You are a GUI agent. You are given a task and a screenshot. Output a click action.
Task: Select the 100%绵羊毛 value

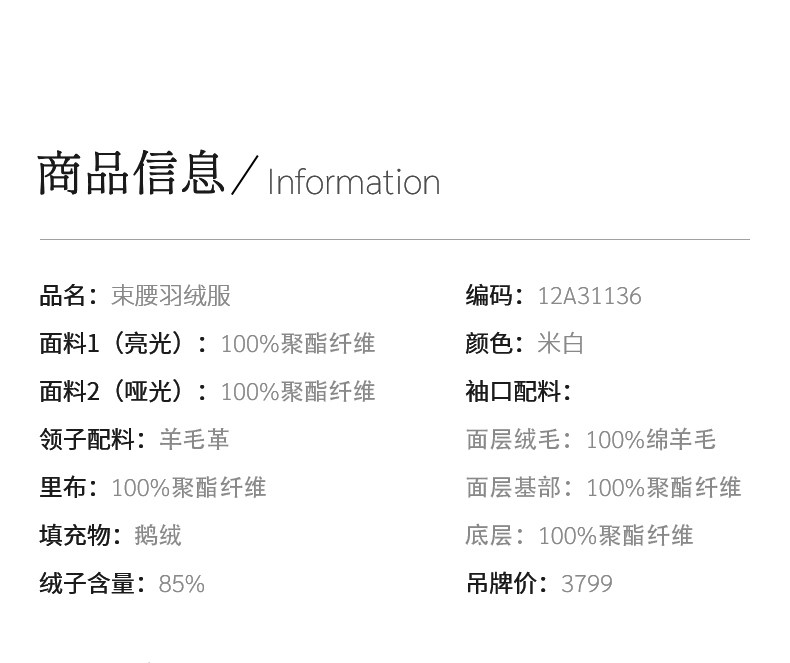tap(651, 440)
